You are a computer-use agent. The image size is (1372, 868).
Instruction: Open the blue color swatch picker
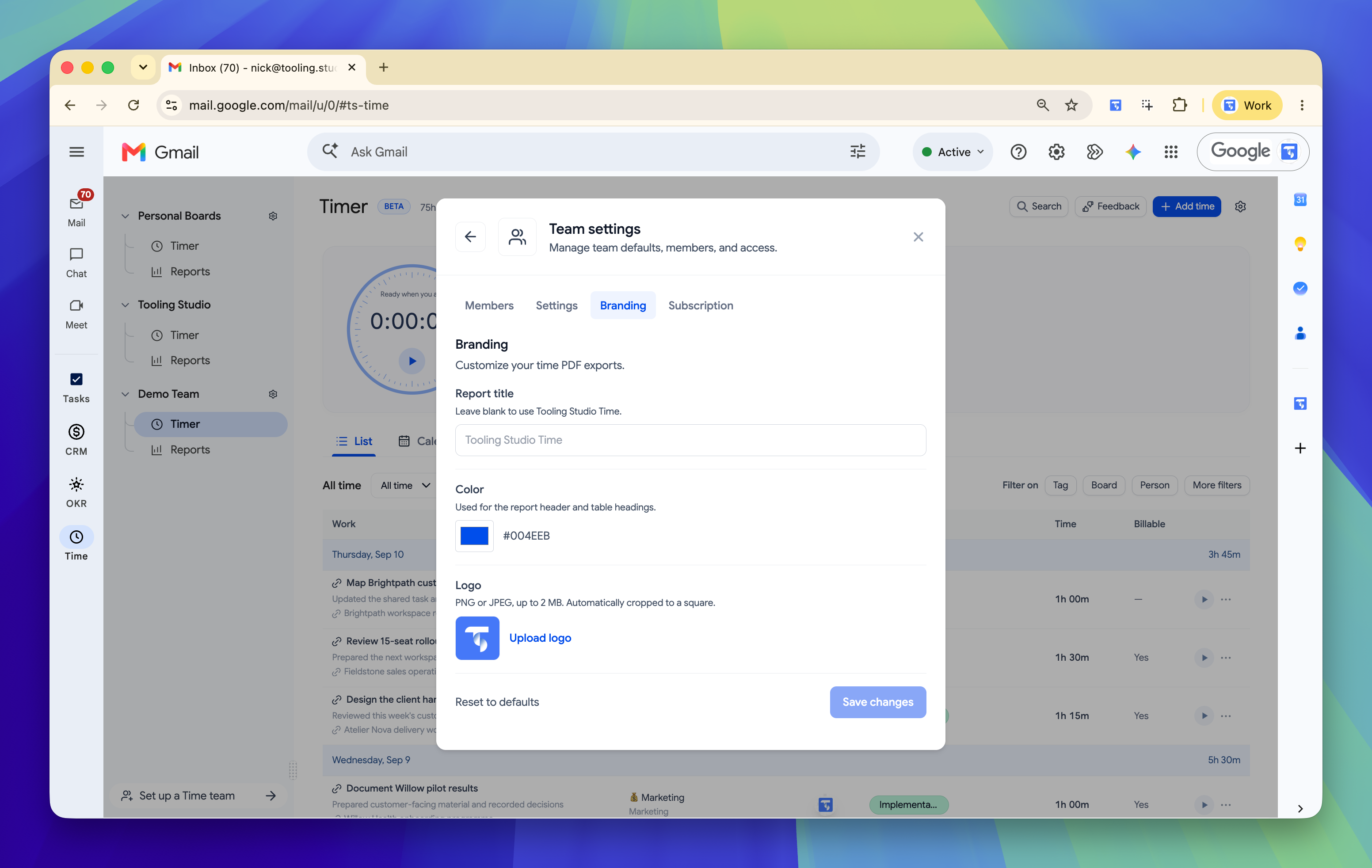click(x=475, y=535)
